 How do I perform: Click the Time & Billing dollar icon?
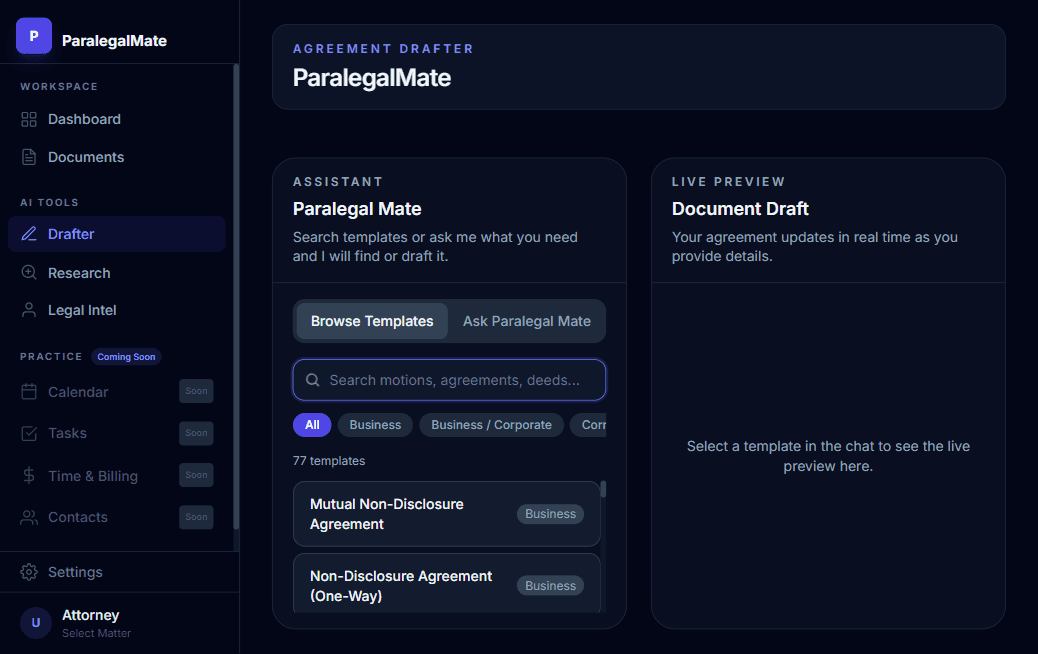coord(28,475)
